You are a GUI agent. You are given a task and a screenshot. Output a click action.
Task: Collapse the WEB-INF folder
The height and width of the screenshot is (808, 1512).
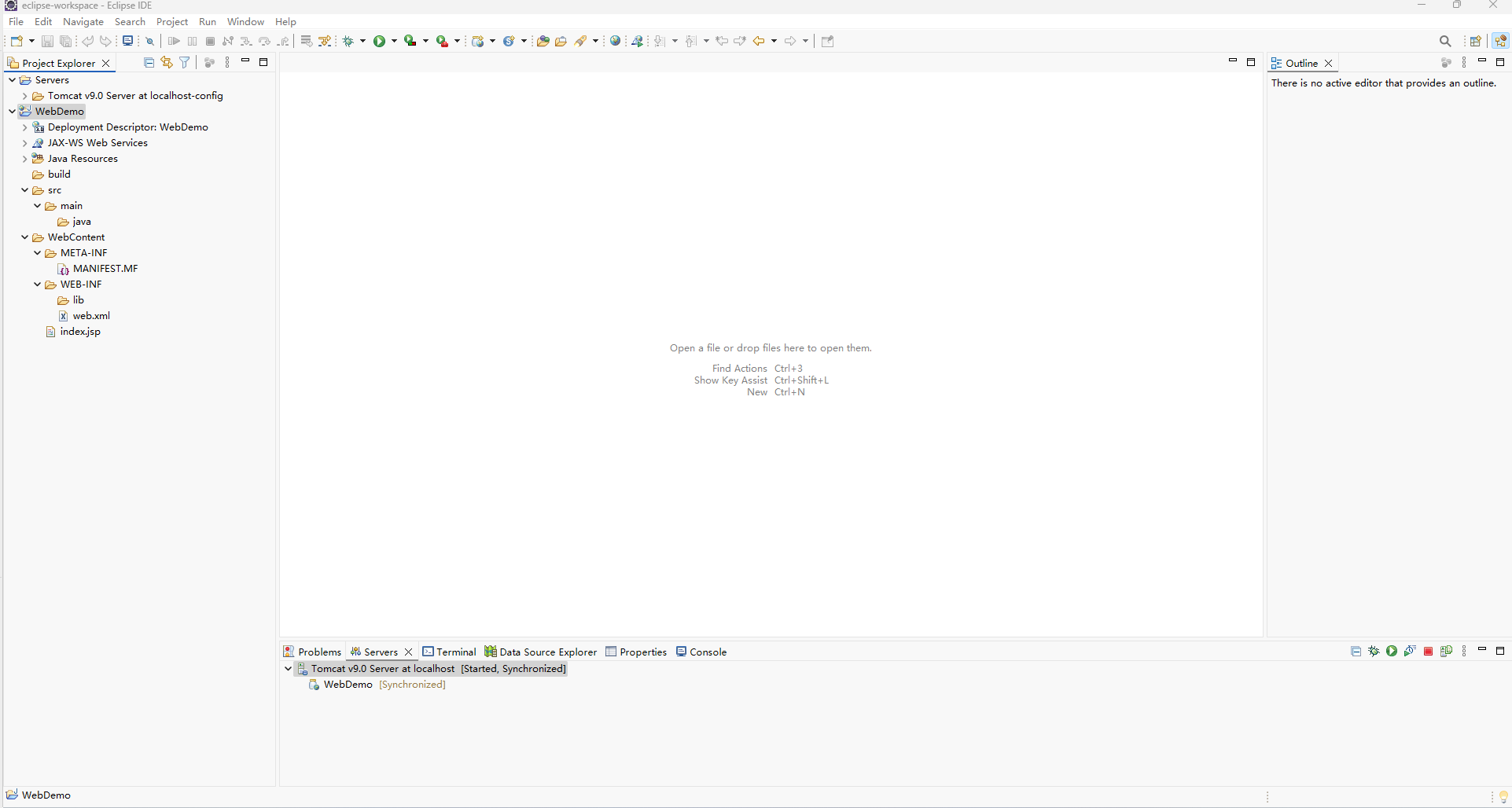coord(37,285)
